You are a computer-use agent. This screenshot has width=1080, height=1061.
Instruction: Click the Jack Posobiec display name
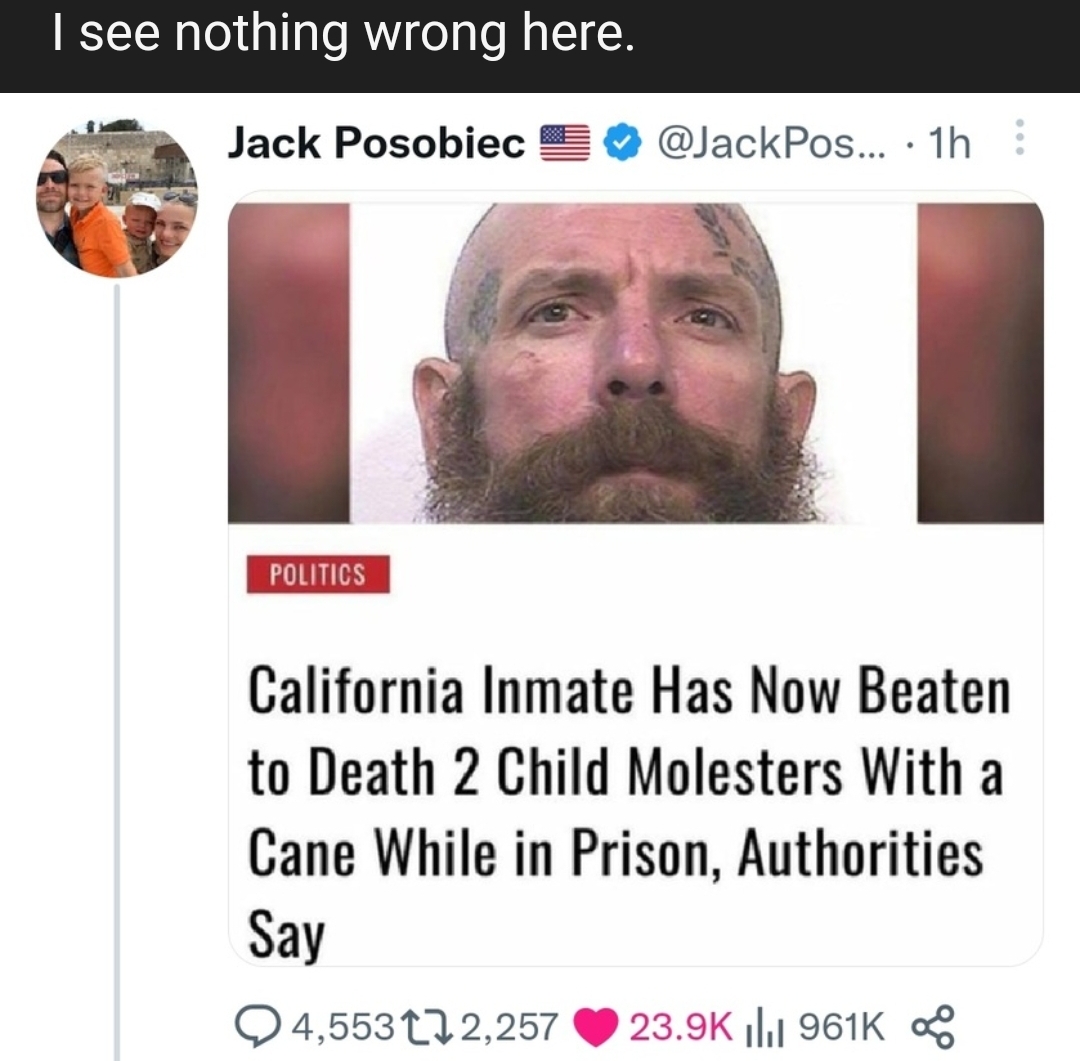pyautogui.click(x=376, y=143)
